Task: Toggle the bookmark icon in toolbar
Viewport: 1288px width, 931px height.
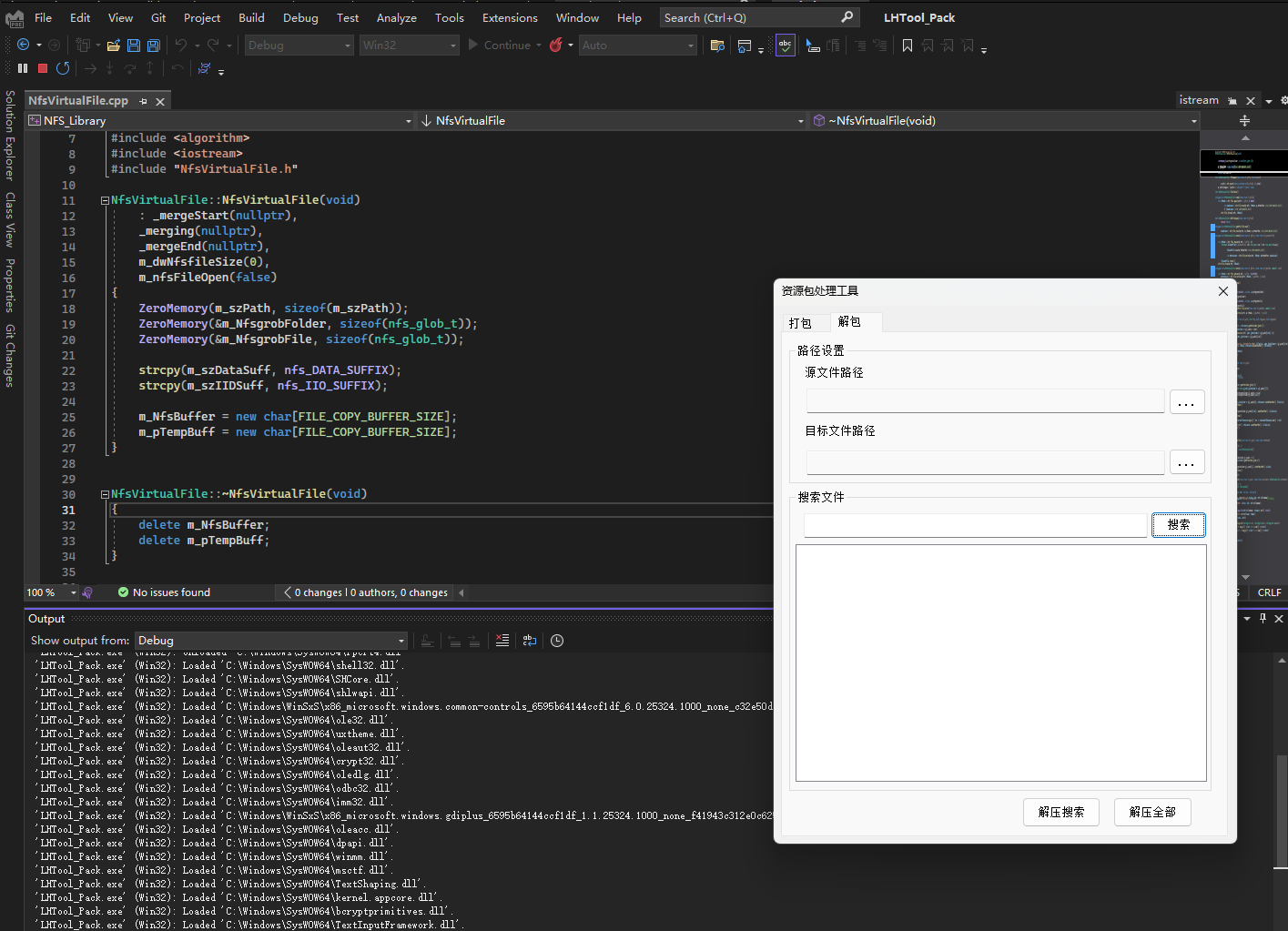Action: [908, 46]
